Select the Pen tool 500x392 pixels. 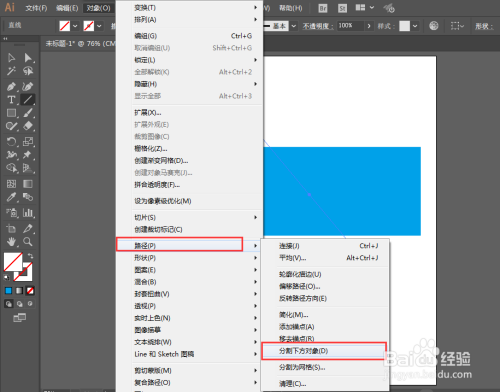tap(12, 86)
